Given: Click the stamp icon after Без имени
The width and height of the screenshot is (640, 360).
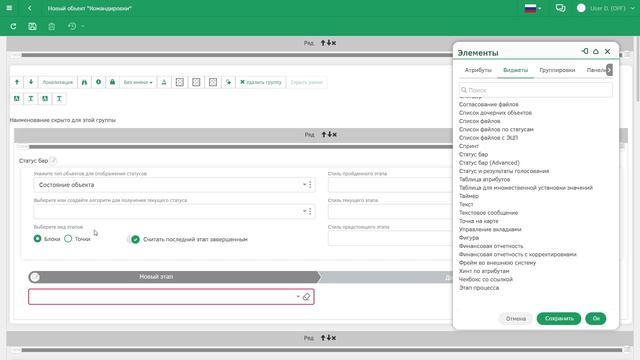Looking at the screenshot, I should 164,82.
